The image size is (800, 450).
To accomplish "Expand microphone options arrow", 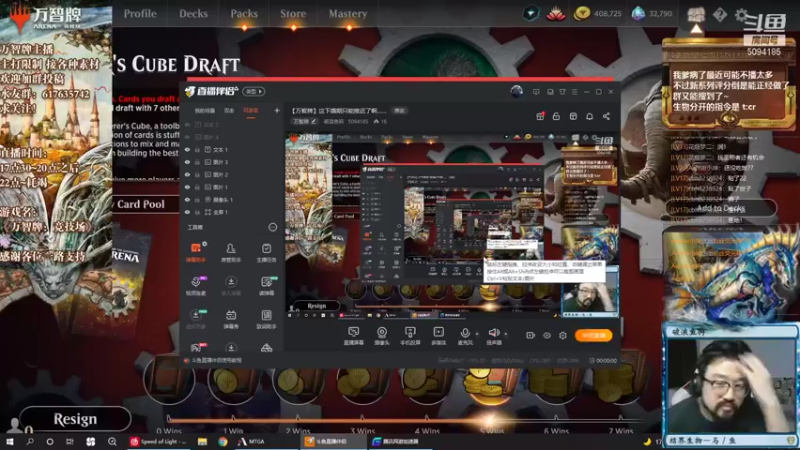I will 477,334.
